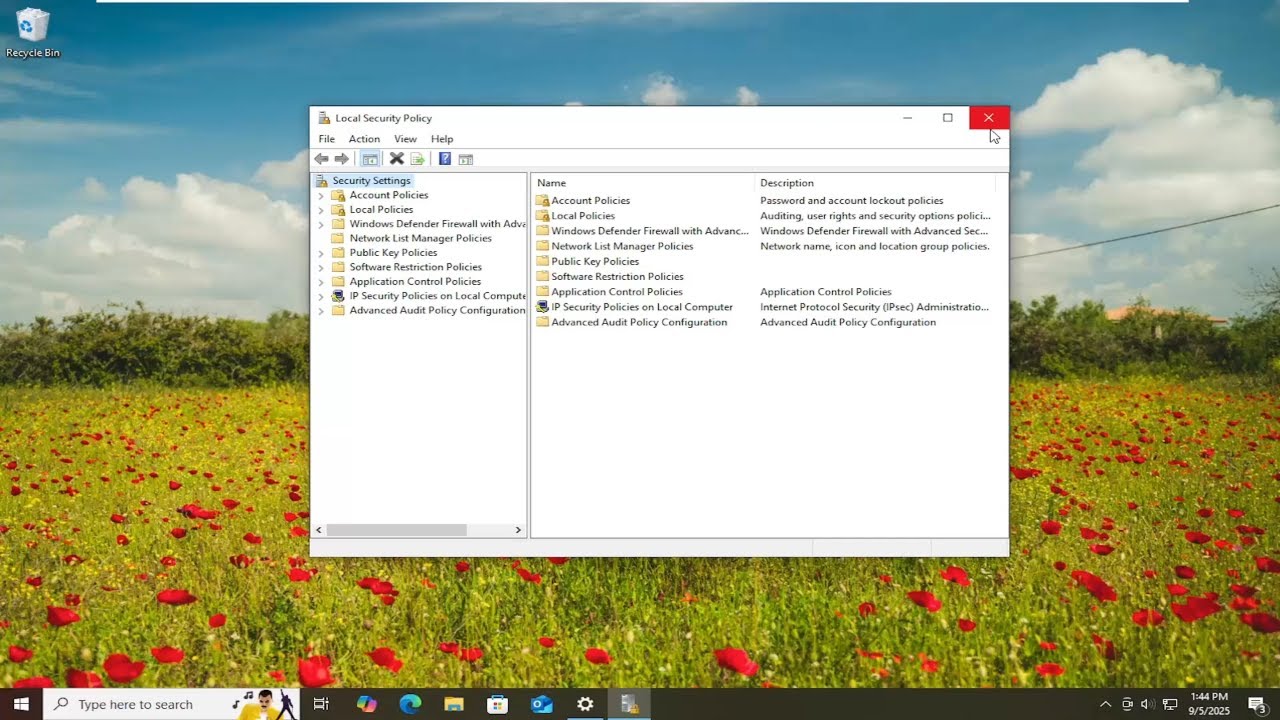Viewport: 1280px width, 720px height.
Task: Expand Account Policies in the tree
Action: (321, 196)
